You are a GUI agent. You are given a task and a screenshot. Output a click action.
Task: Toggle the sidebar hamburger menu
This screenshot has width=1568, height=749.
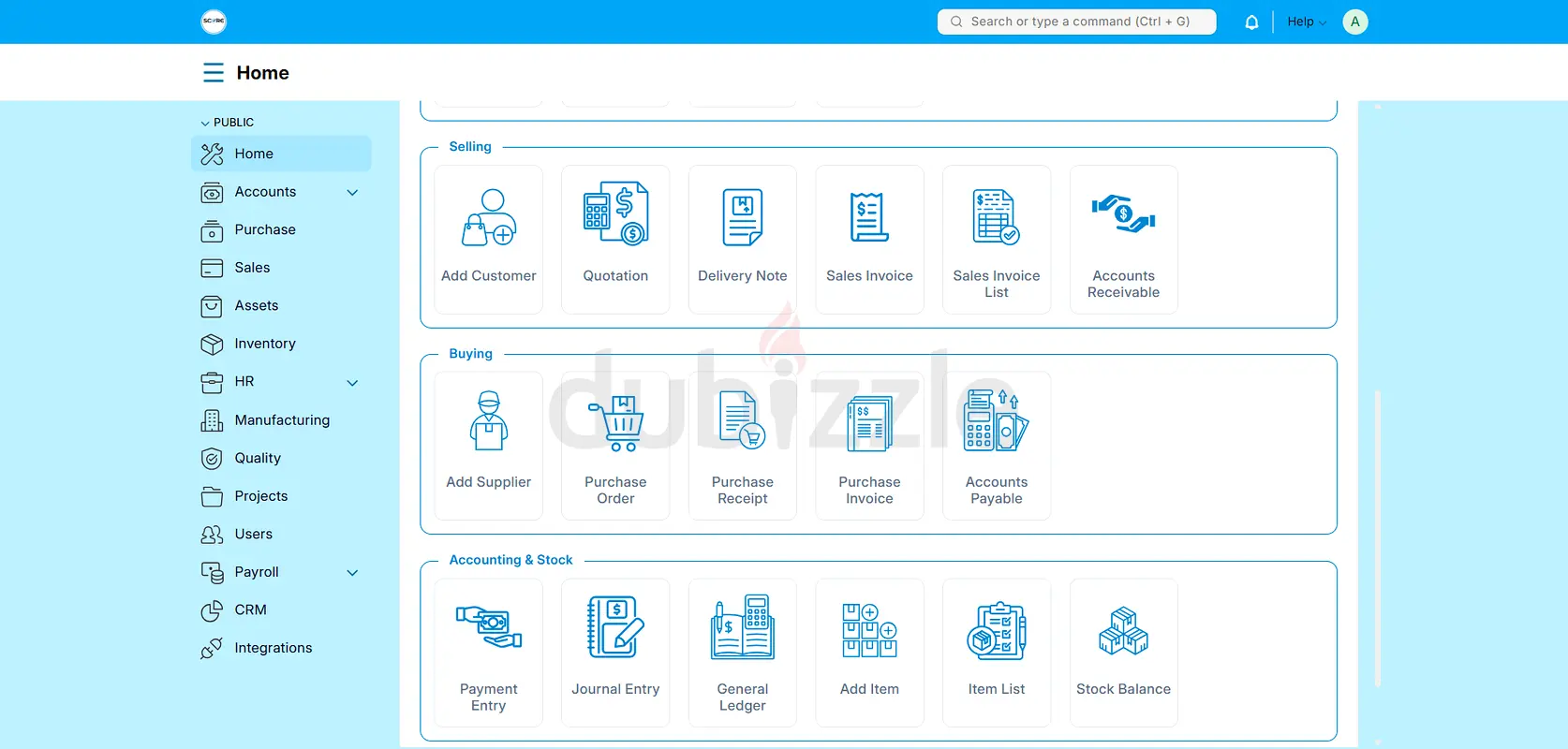click(214, 73)
